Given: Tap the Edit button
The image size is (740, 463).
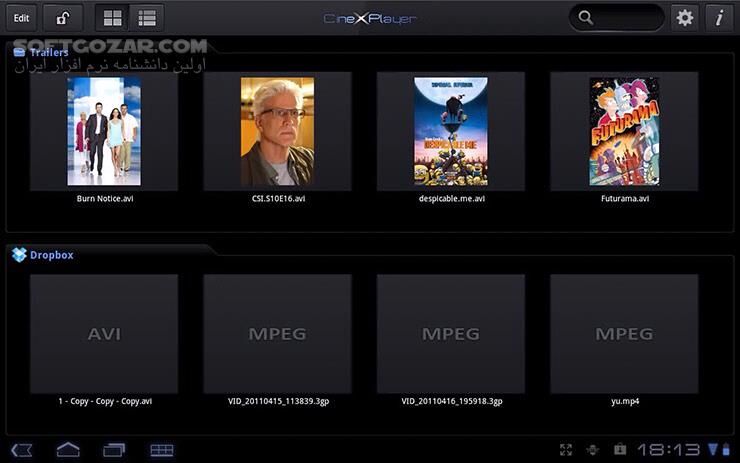Looking at the screenshot, I should click(x=21, y=18).
